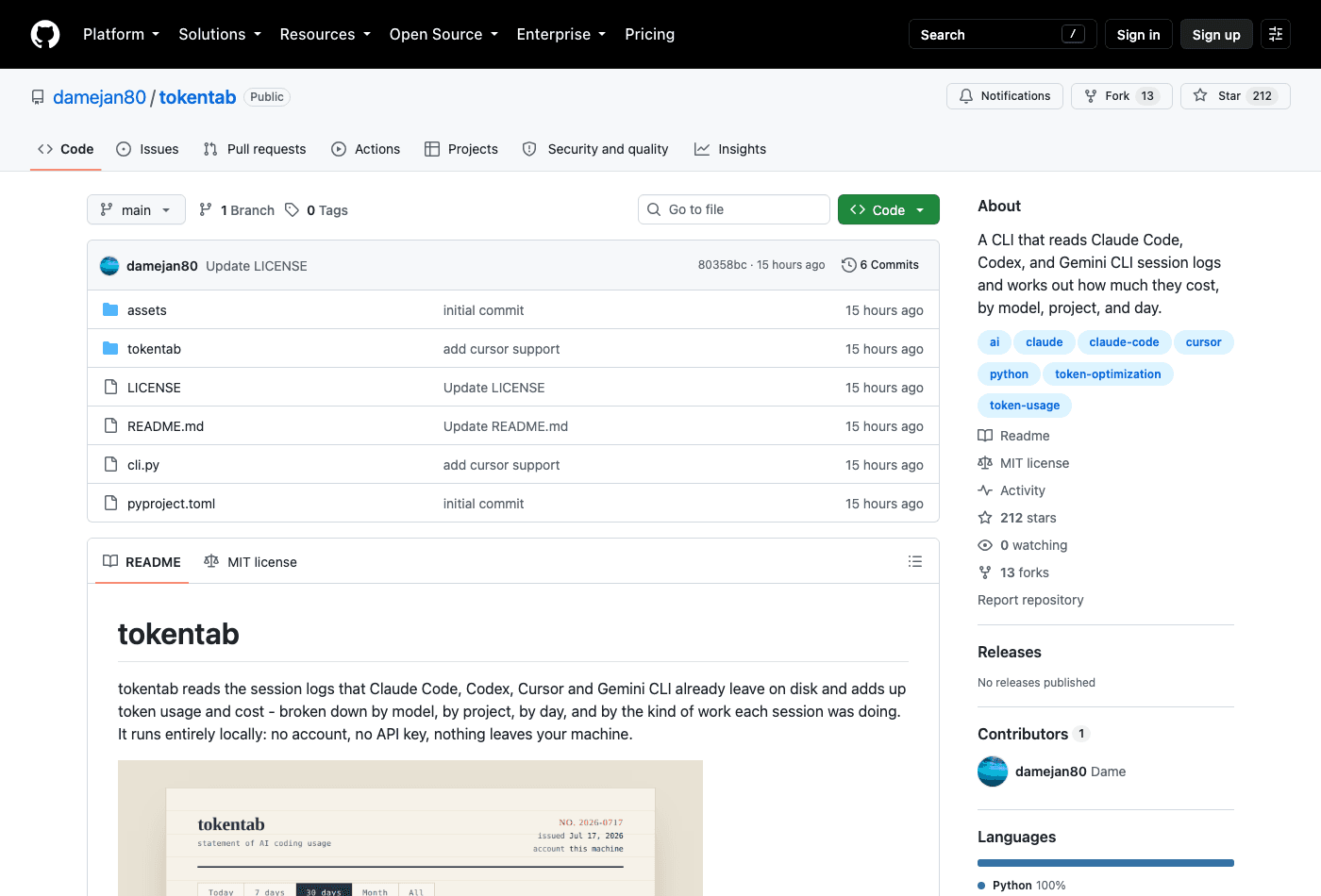Switch to the Projects tab

pyautogui.click(x=461, y=149)
